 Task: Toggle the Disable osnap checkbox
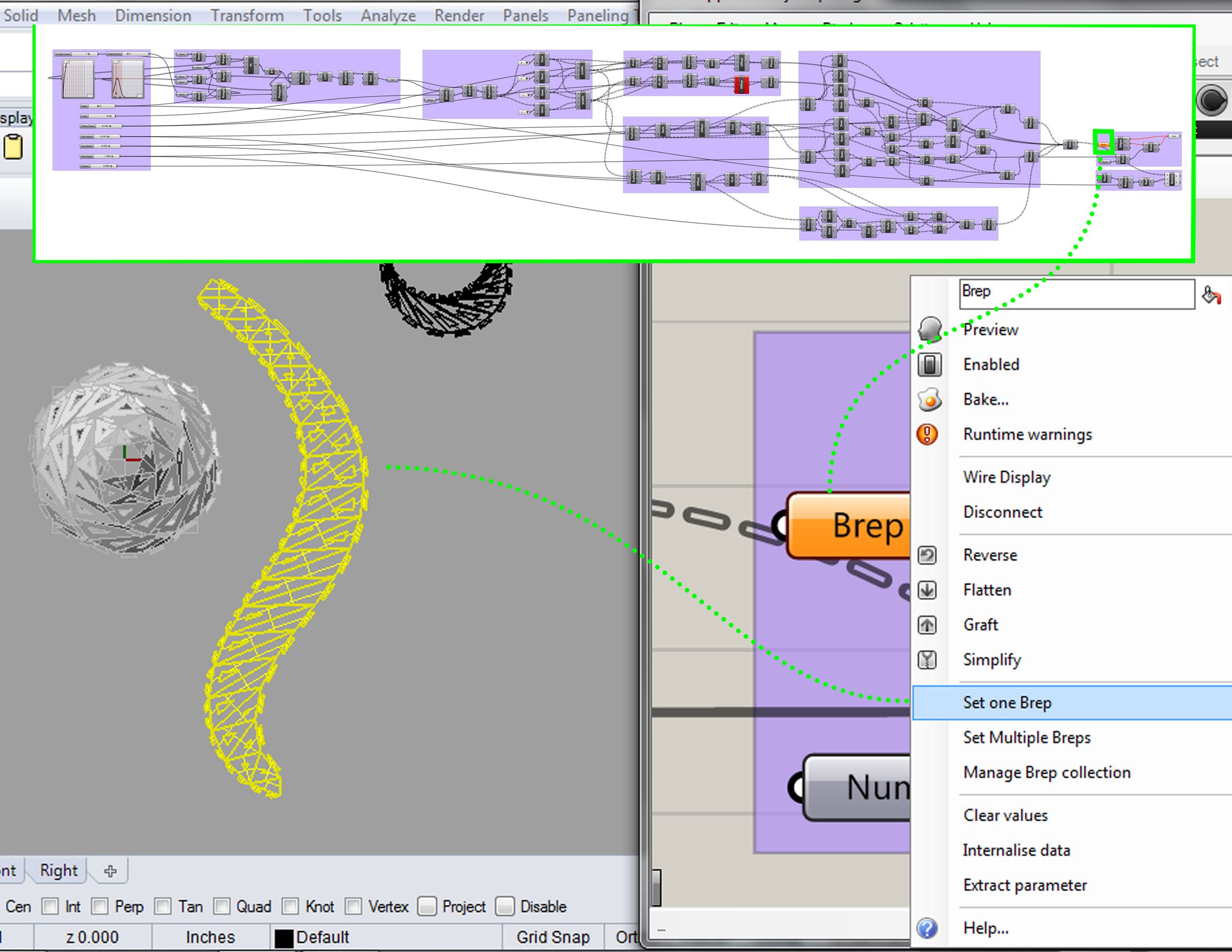pos(505,906)
